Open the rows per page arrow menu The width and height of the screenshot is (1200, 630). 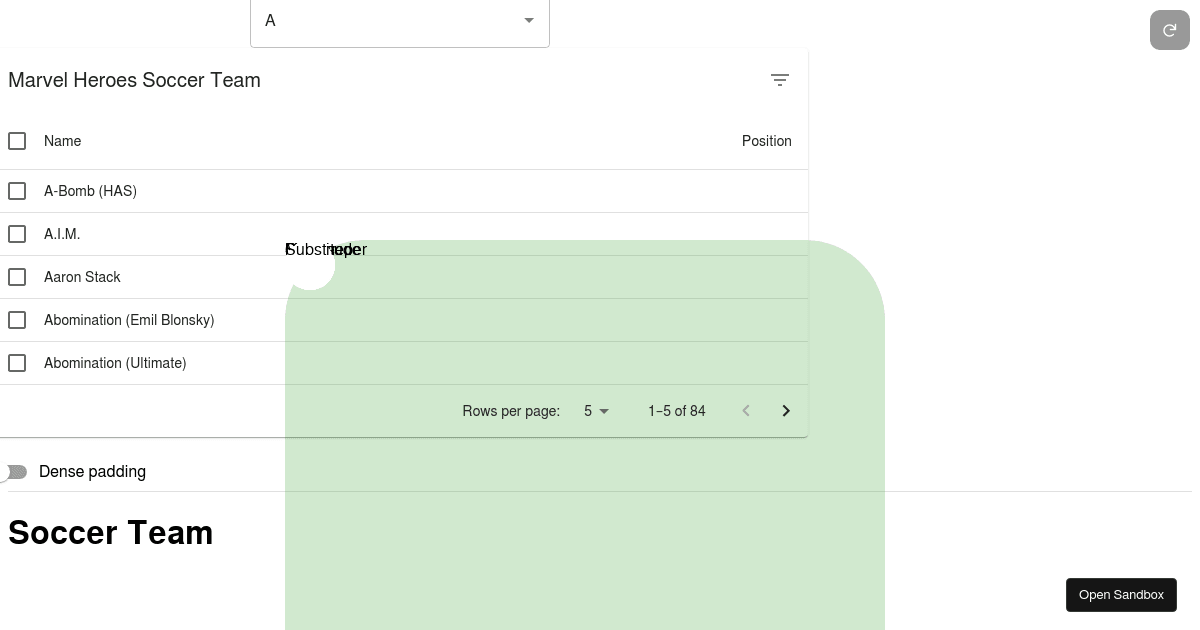(604, 411)
